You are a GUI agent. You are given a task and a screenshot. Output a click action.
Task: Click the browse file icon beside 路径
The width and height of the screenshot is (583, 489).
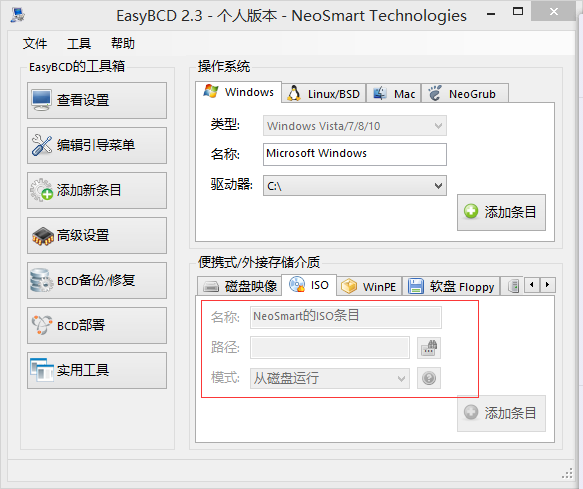[429, 348]
